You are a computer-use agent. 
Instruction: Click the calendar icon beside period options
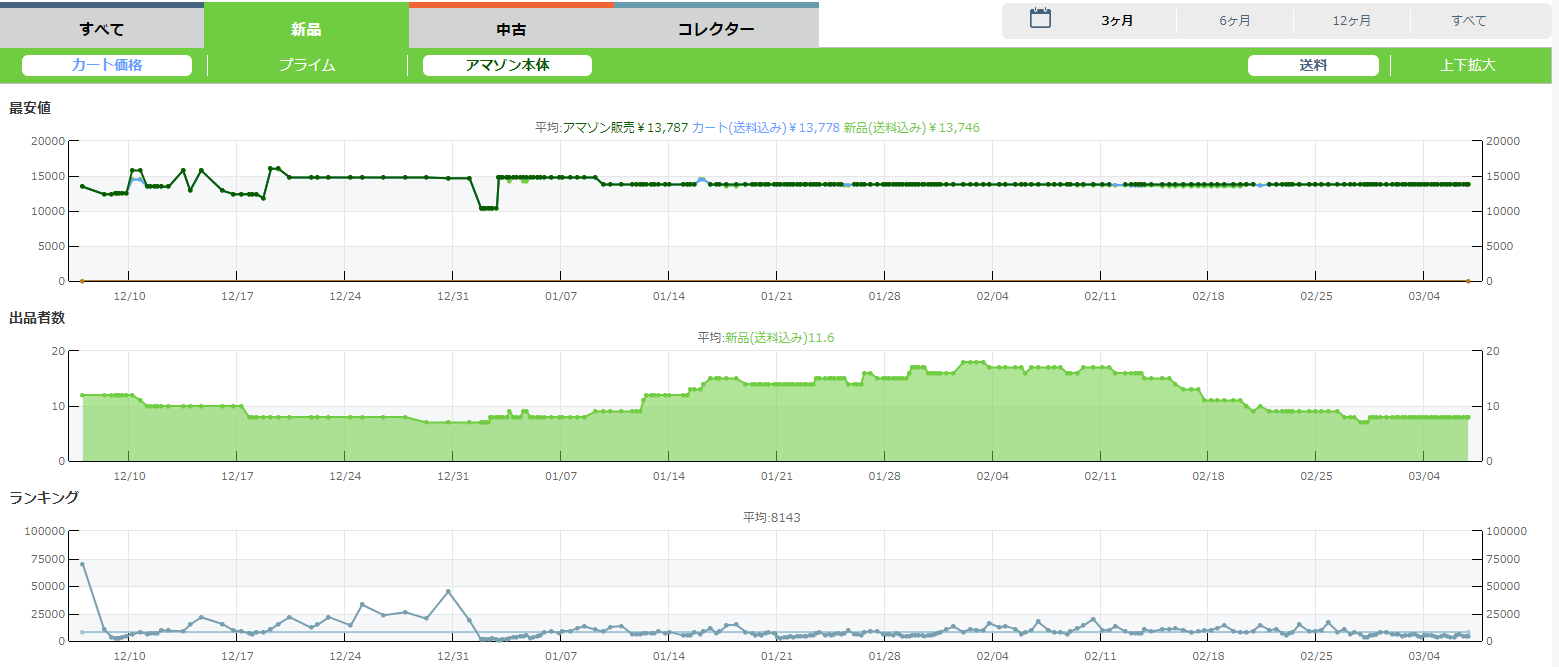tap(1040, 19)
